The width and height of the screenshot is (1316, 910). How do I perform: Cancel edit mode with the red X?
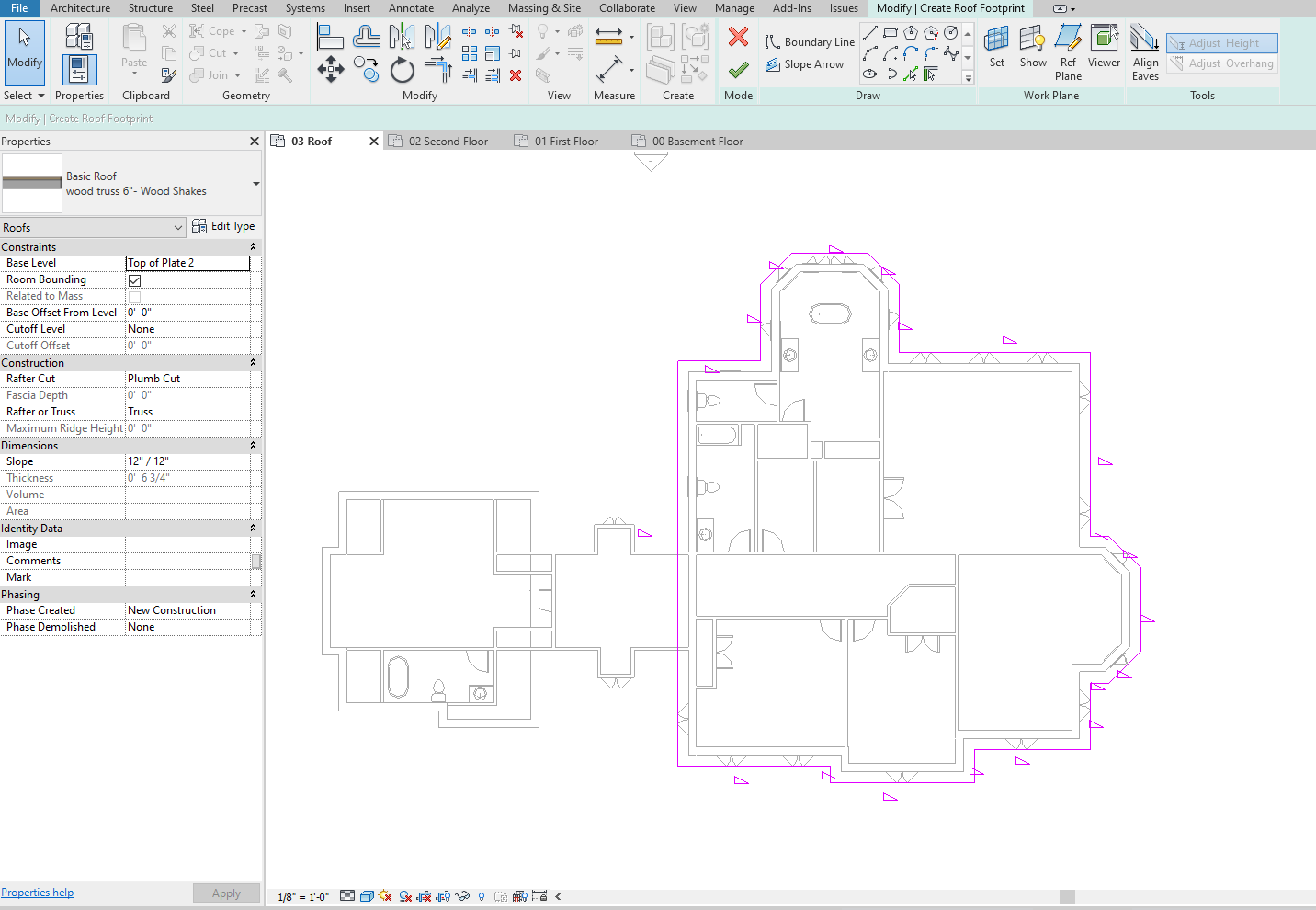point(738,37)
